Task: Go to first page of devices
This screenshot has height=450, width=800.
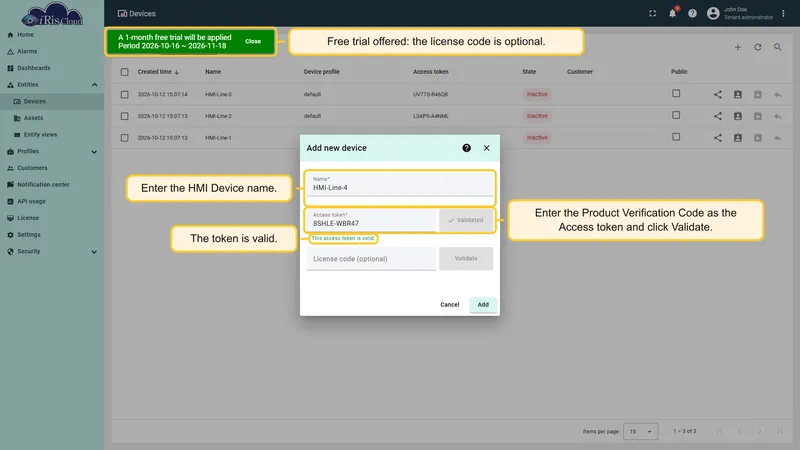Action: click(719, 432)
